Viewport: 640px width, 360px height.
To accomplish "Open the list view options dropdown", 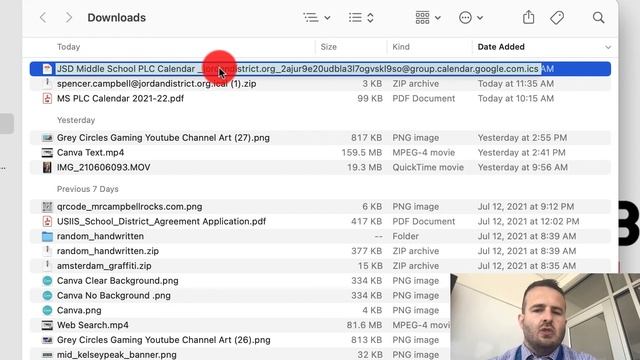I will [317, 18].
